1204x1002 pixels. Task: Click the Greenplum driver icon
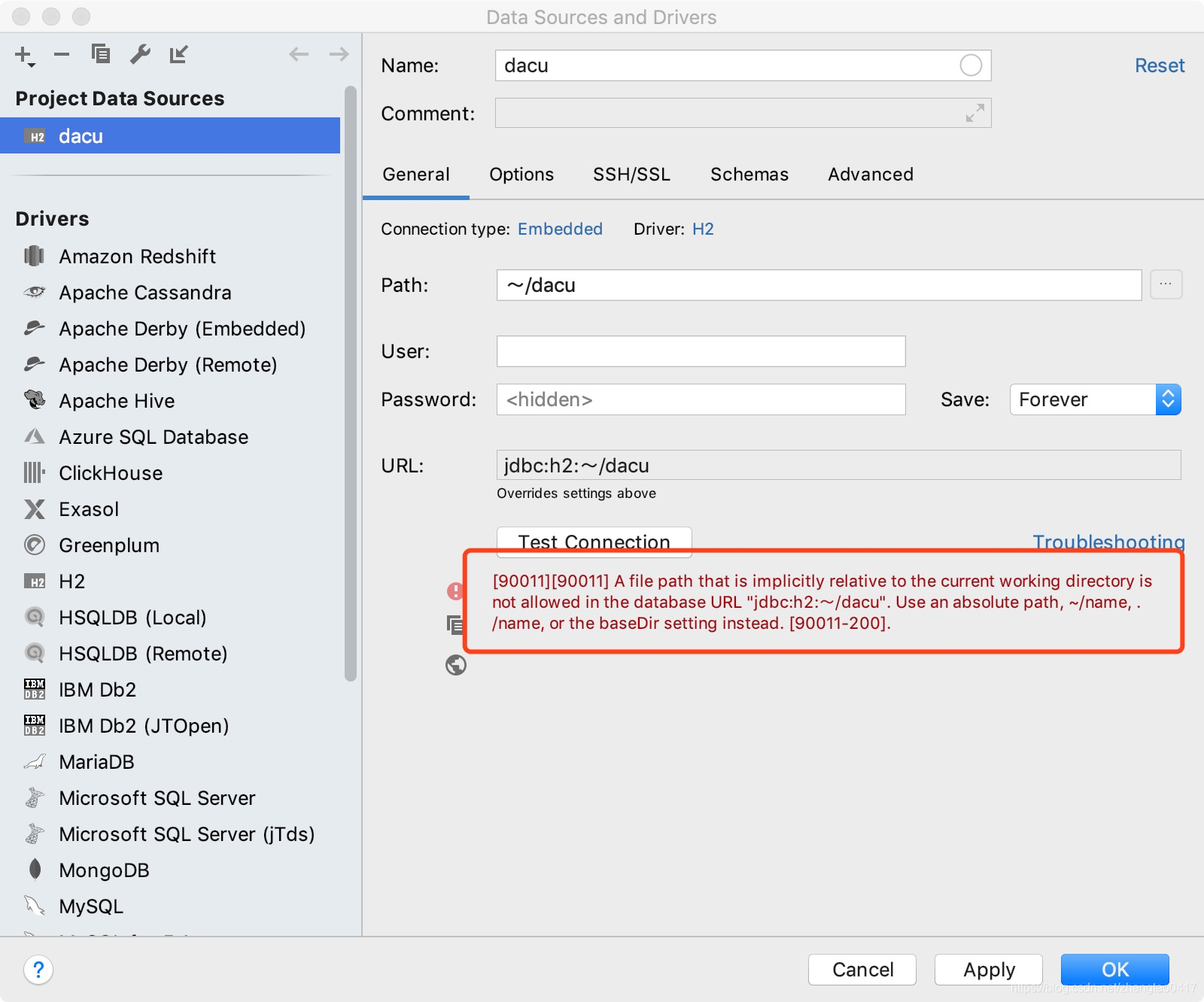click(35, 545)
